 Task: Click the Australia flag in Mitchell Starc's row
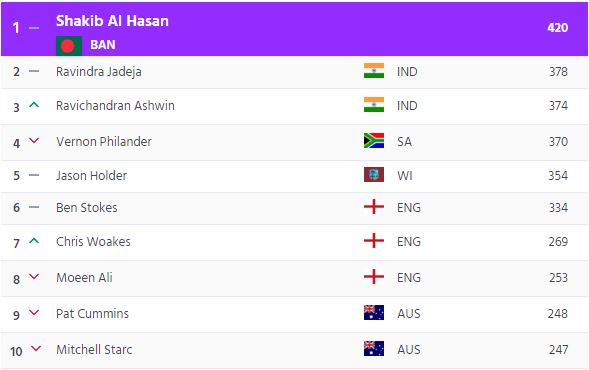pyautogui.click(x=374, y=349)
